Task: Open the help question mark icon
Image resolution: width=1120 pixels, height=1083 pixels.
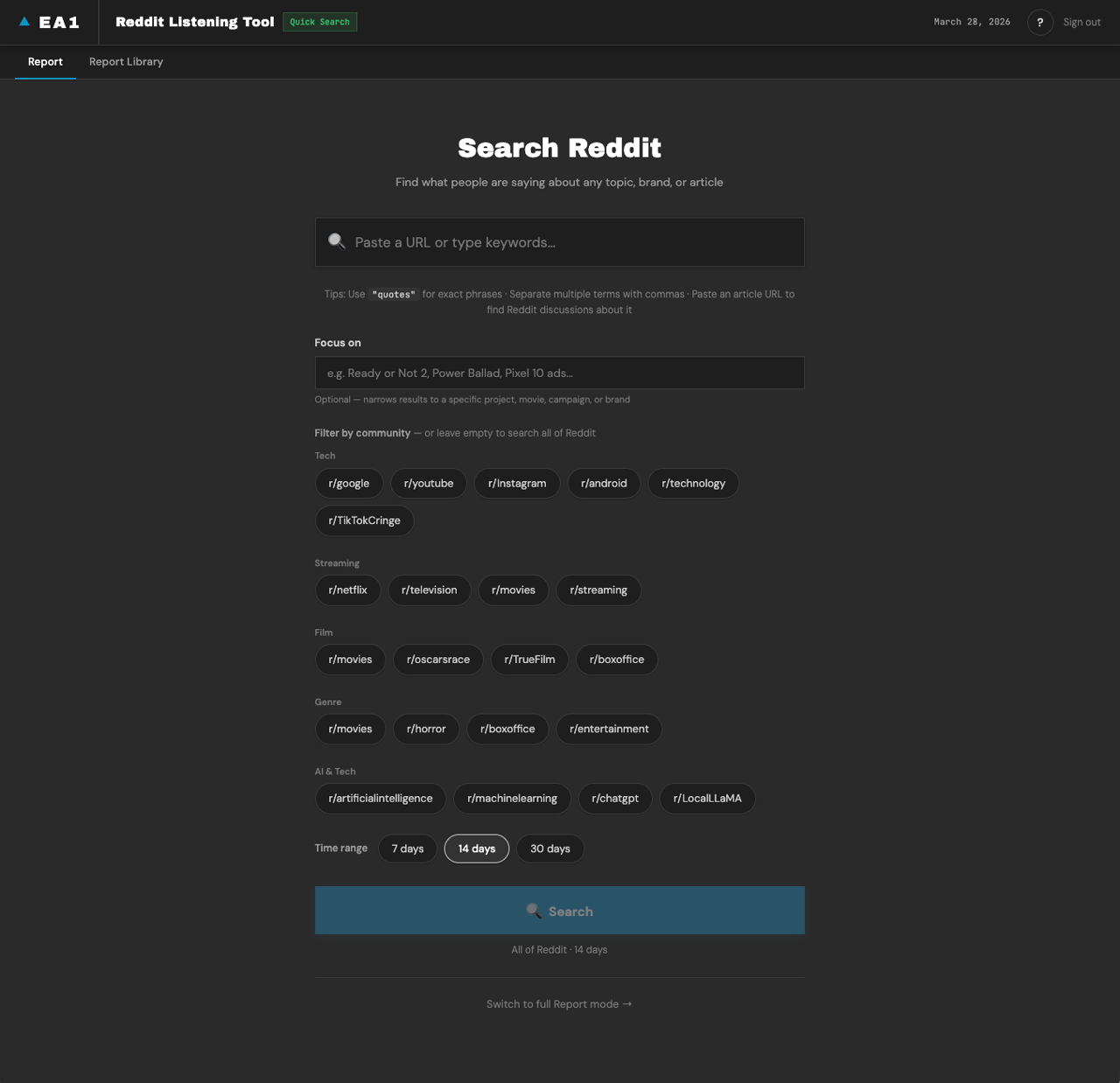Action: 1039,22
